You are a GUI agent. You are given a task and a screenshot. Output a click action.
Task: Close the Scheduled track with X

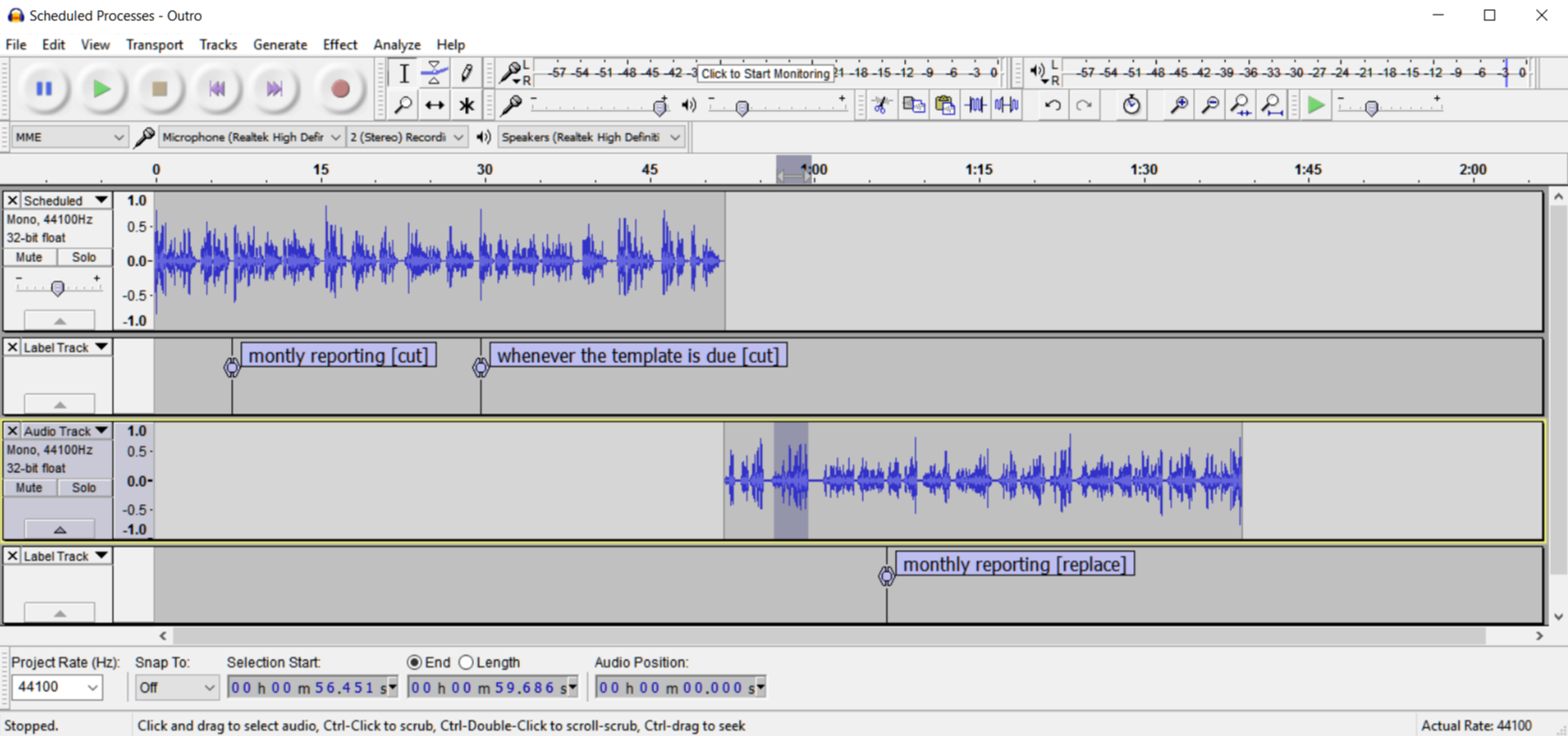(x=12, y=200)
